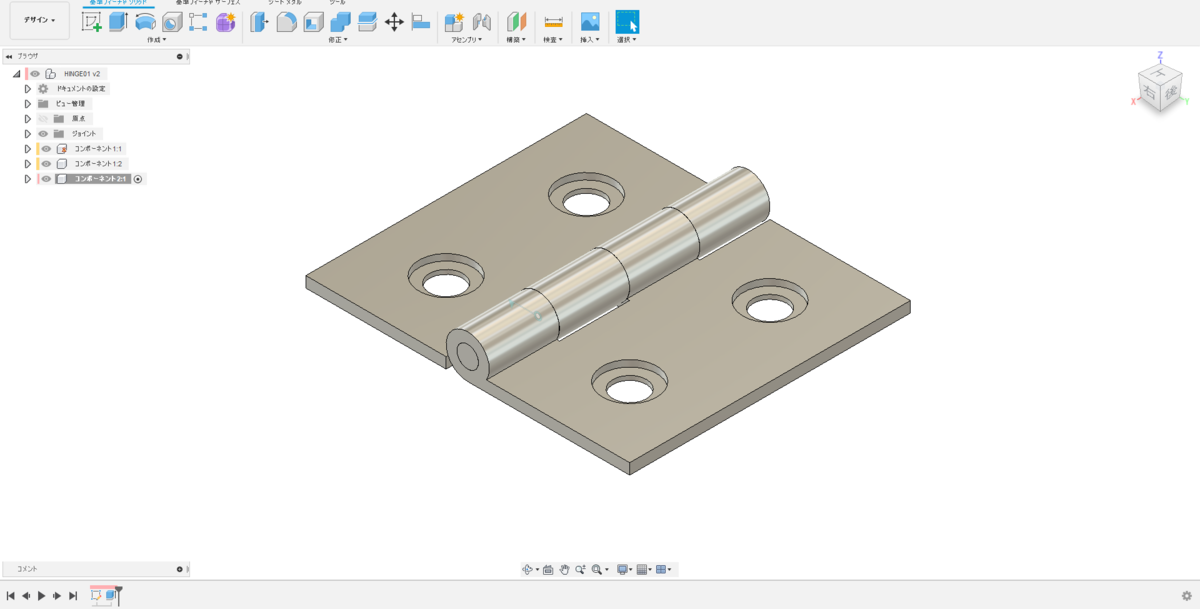
Task: Open the 選択 dropdown menu
Action: (x=627, y=40)
